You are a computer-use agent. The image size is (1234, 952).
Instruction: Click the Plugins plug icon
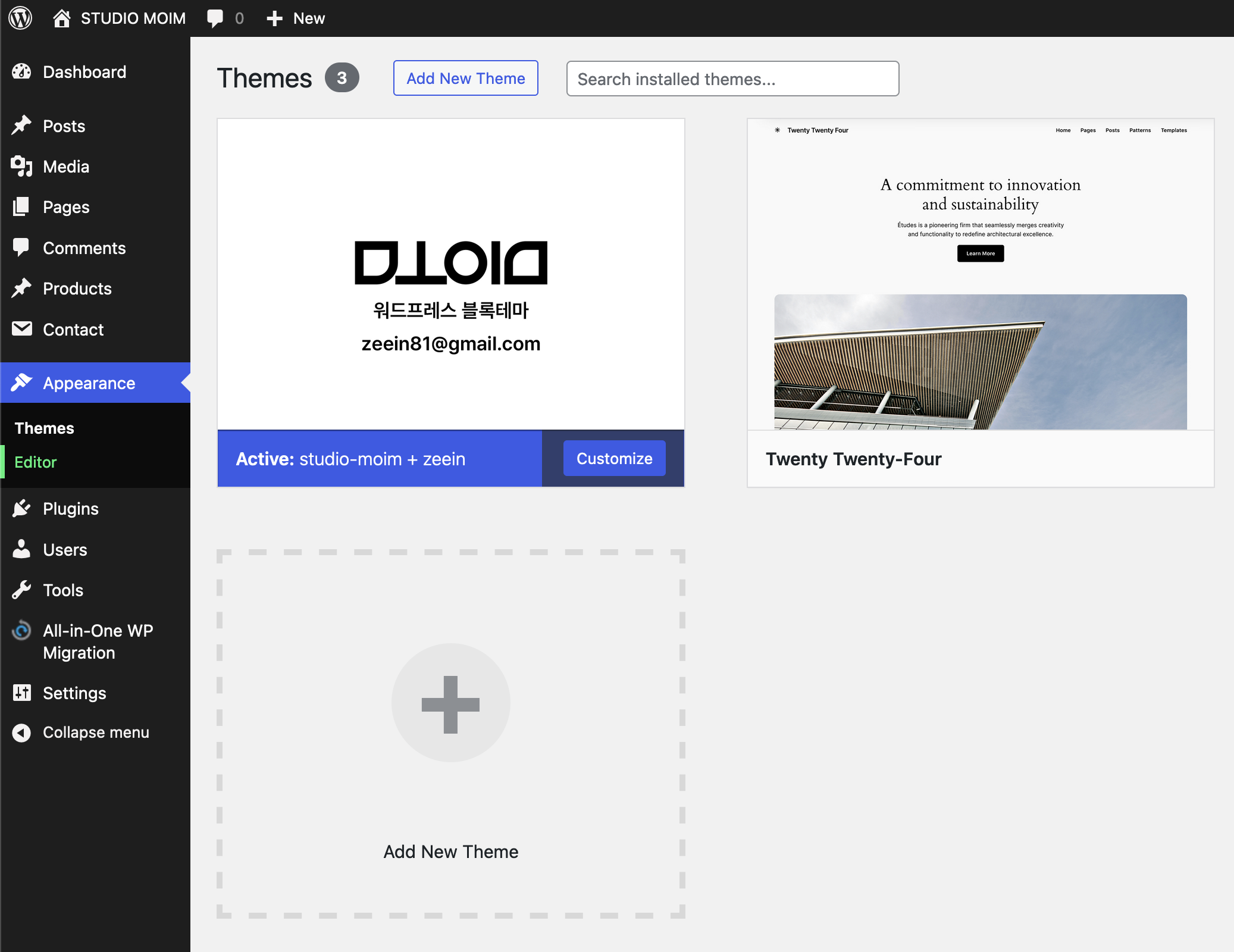point(21,509)
